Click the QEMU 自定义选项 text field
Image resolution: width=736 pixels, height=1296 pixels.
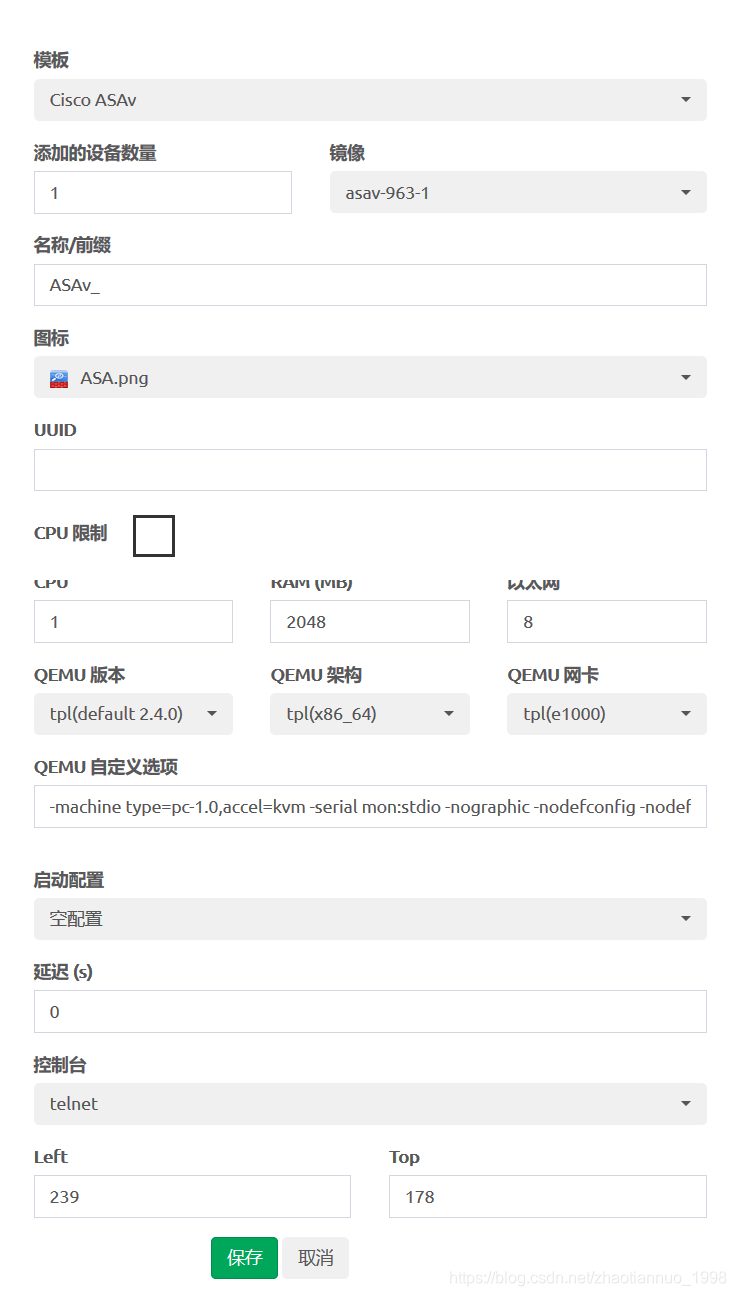370,807
